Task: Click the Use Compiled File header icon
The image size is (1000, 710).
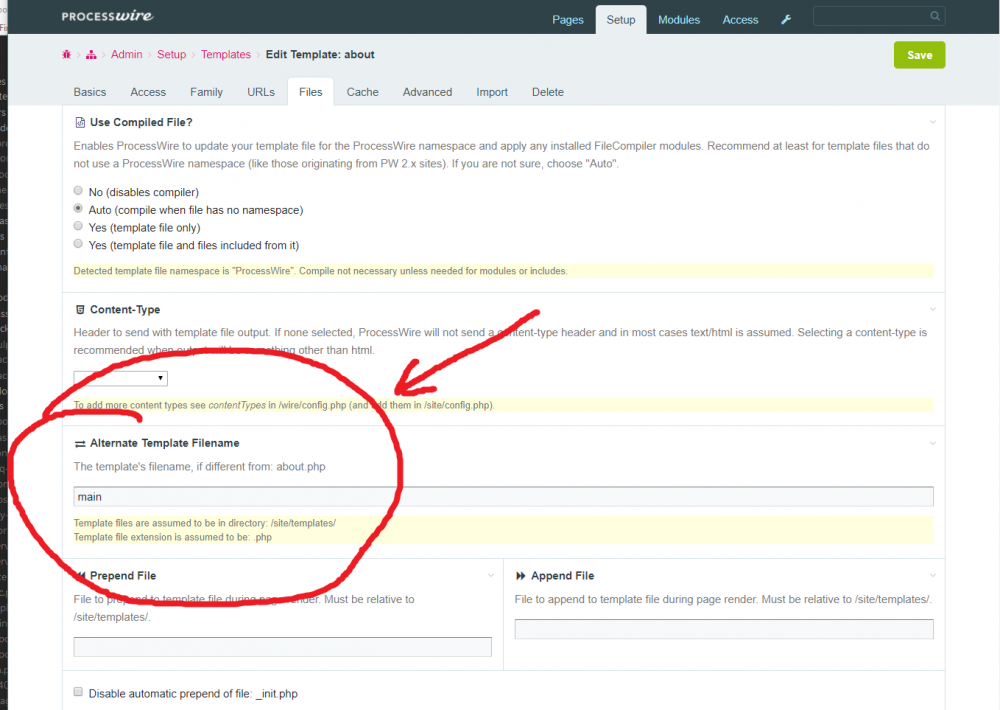Action: click(x=80, y=122)
